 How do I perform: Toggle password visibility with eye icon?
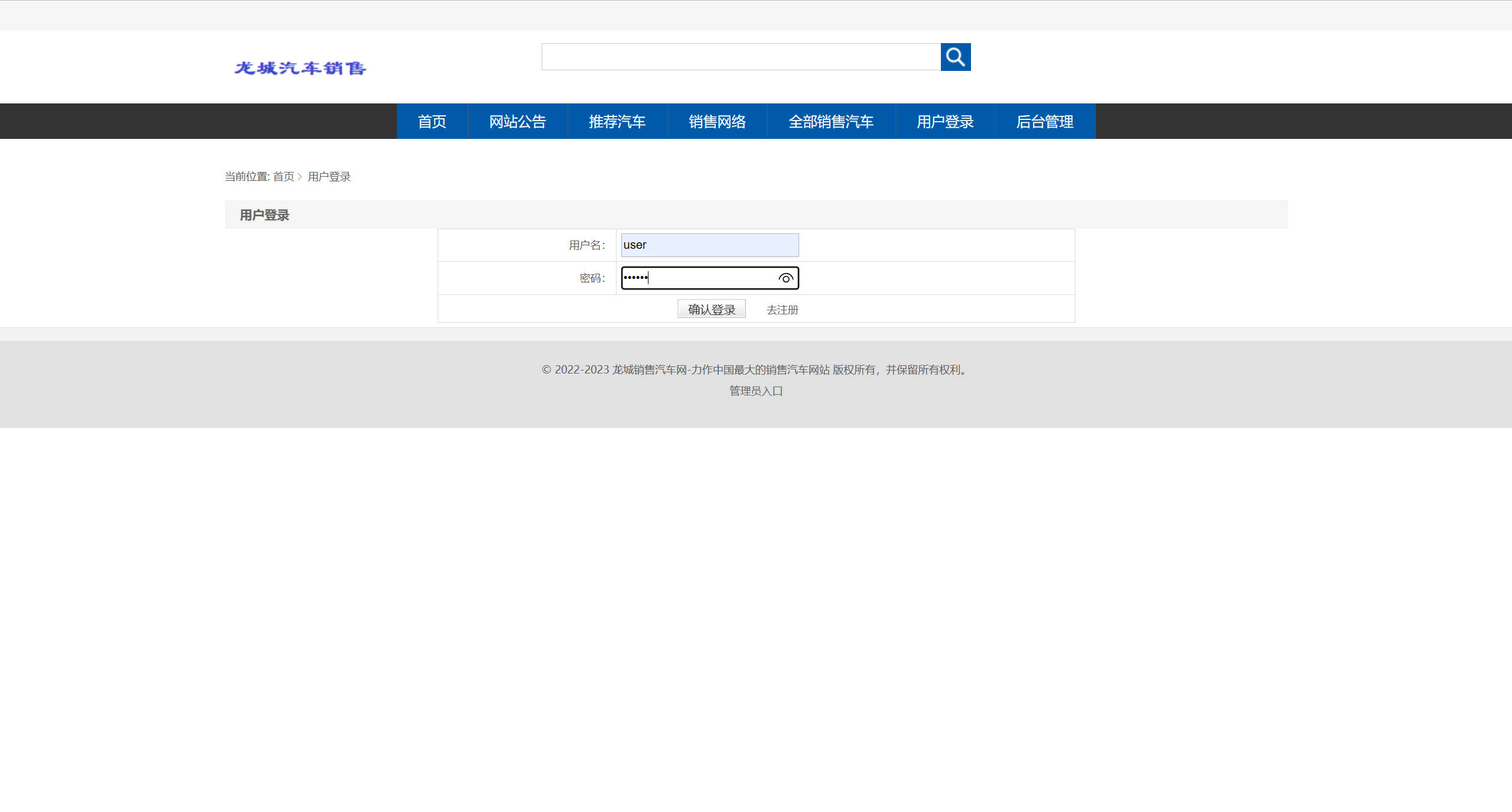pos(786,278)
